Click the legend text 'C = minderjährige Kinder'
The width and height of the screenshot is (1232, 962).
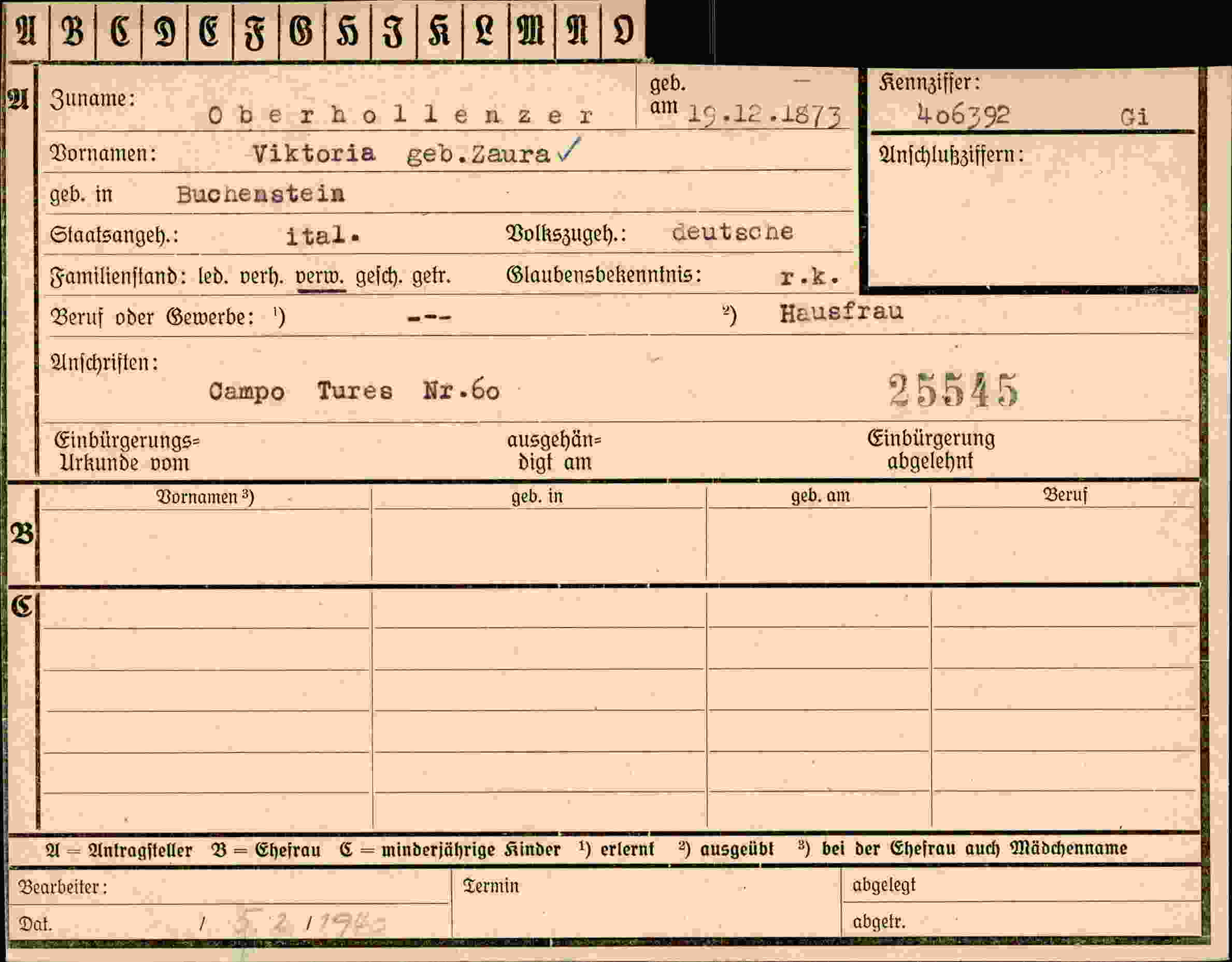pos(450,849)
